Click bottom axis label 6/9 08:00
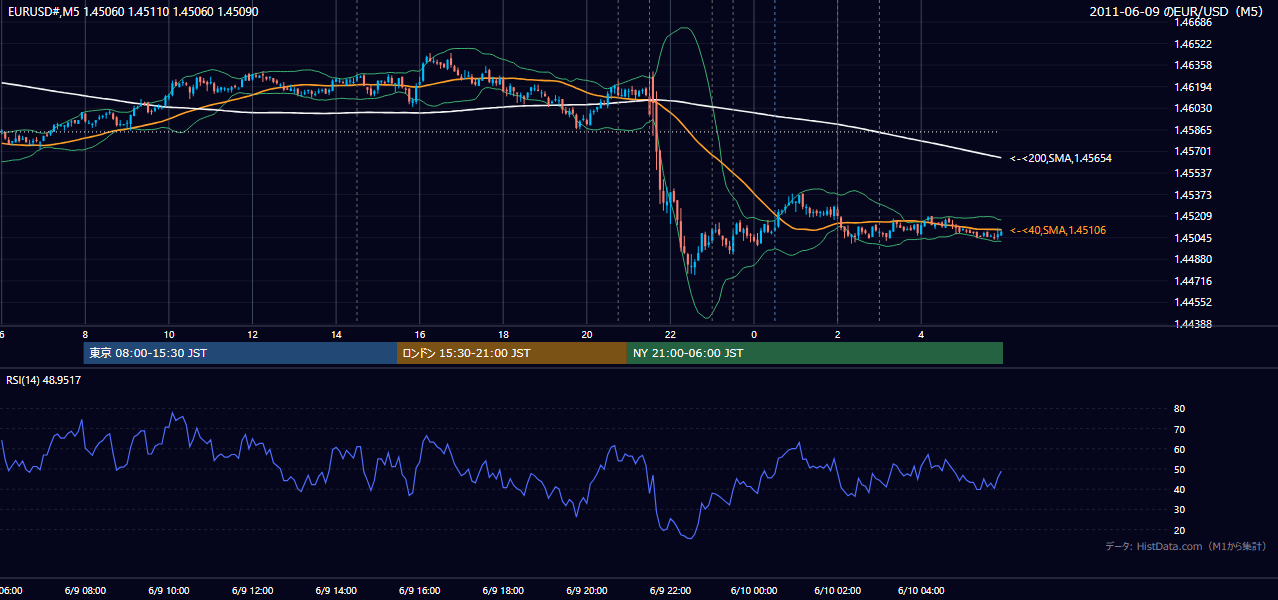The image size is (1278, 600). pyautogui.click(x=85, y=591)
